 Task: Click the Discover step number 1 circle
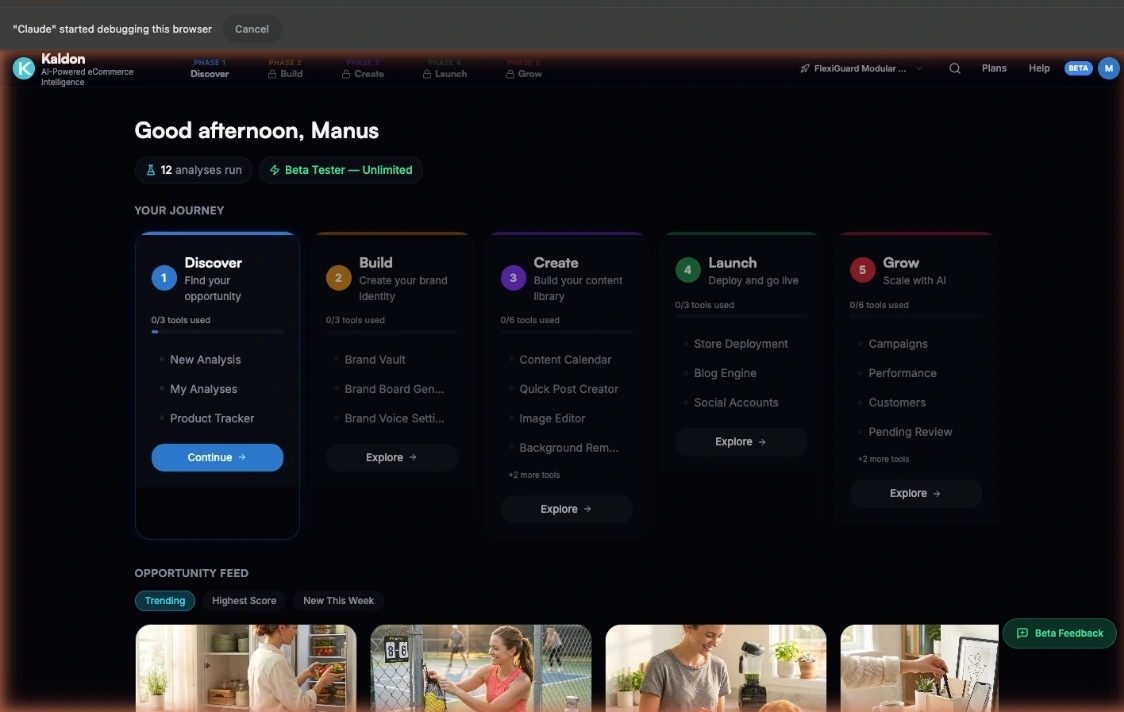pos(163,277)
